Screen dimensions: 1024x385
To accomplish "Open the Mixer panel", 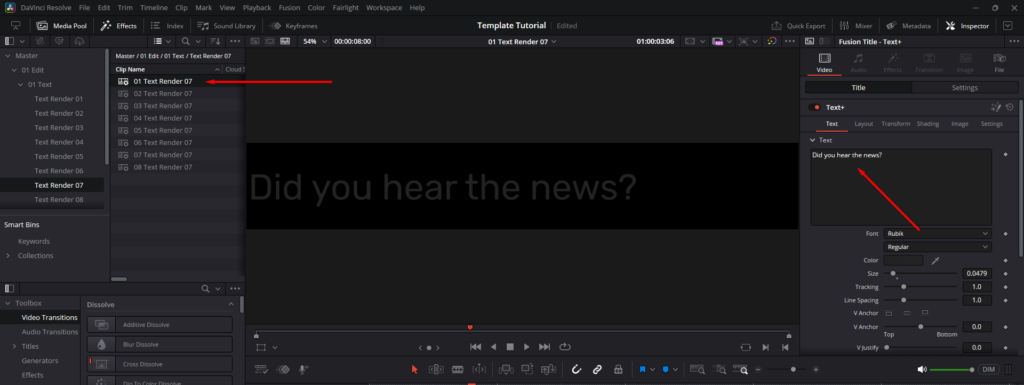I will click(x=856, y=25).
